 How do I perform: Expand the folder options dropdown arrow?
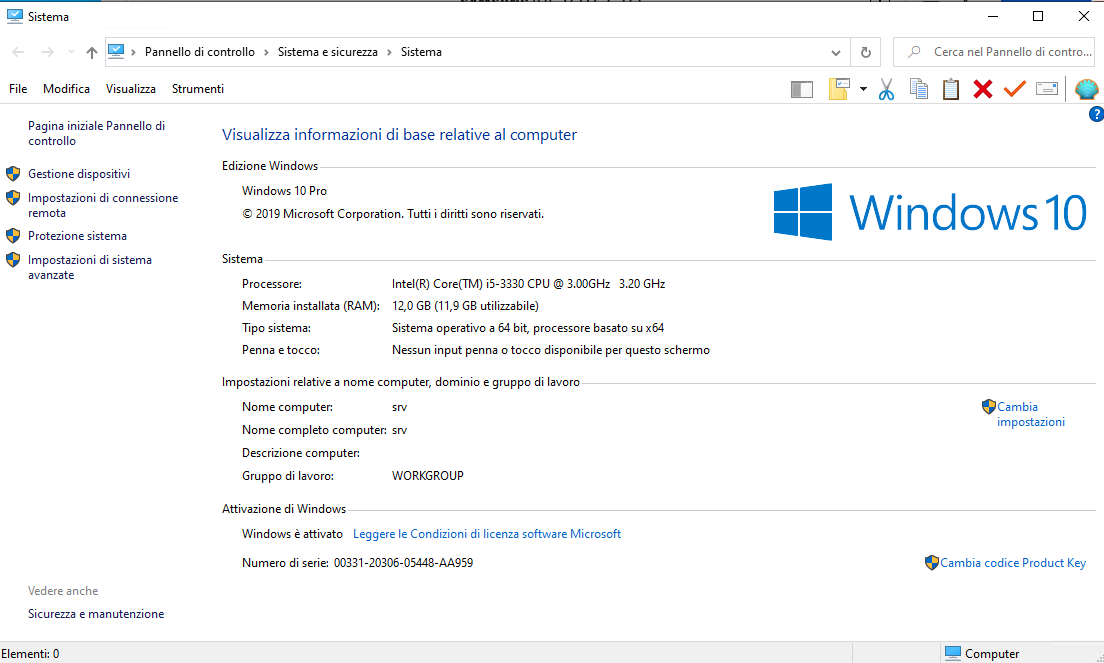[x=863, y=89]
